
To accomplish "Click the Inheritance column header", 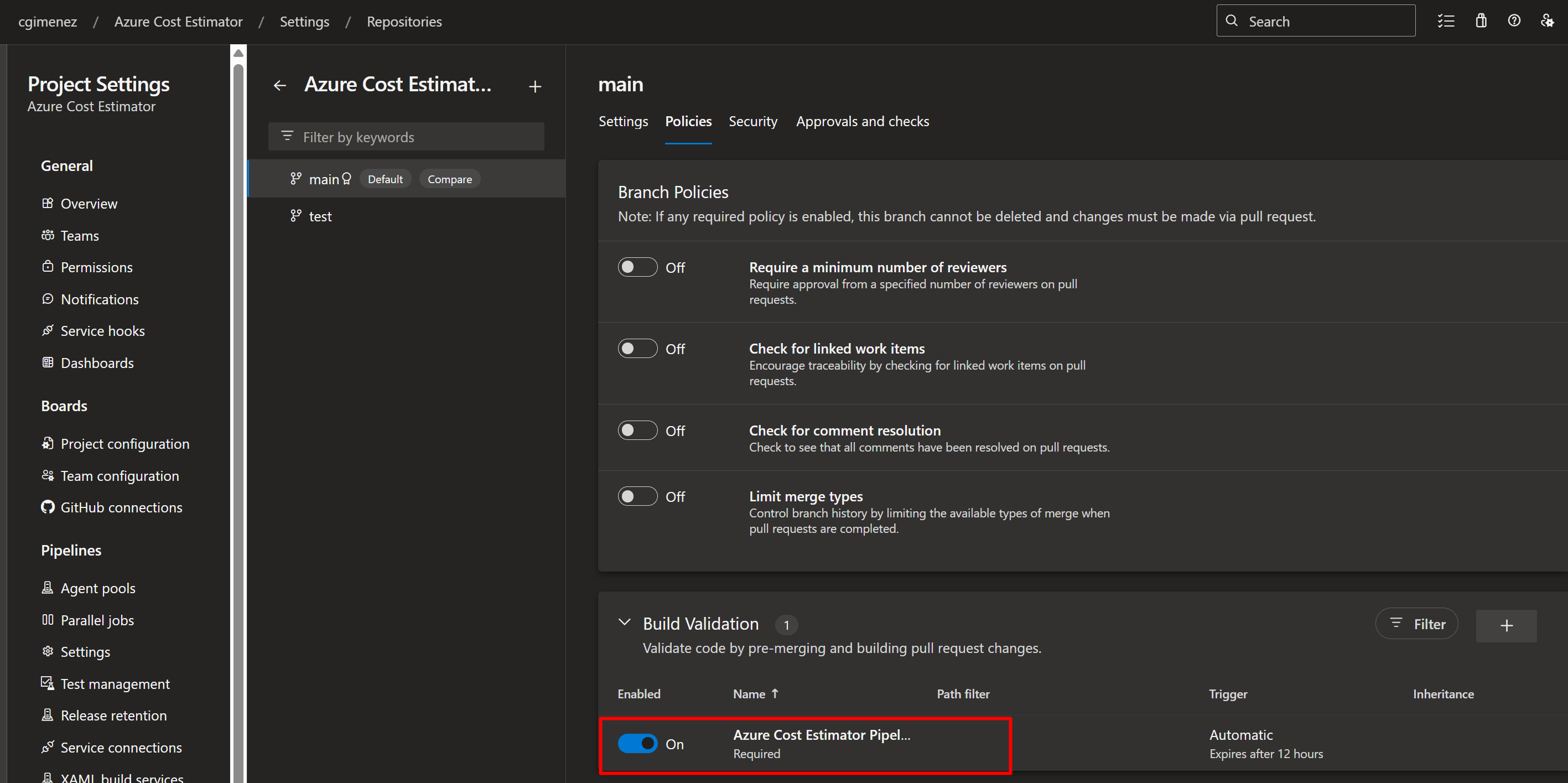I will (1443, 693).
